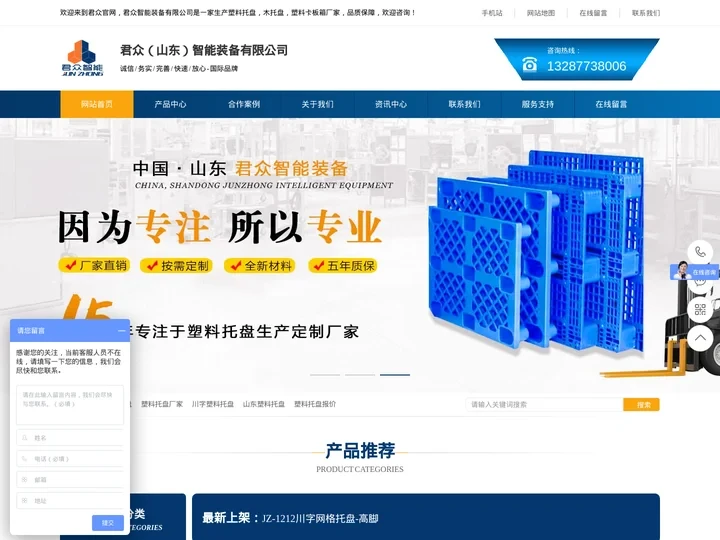Select the first banner slide indicator
The image size is (720, 540).
[x=325, y=375]
